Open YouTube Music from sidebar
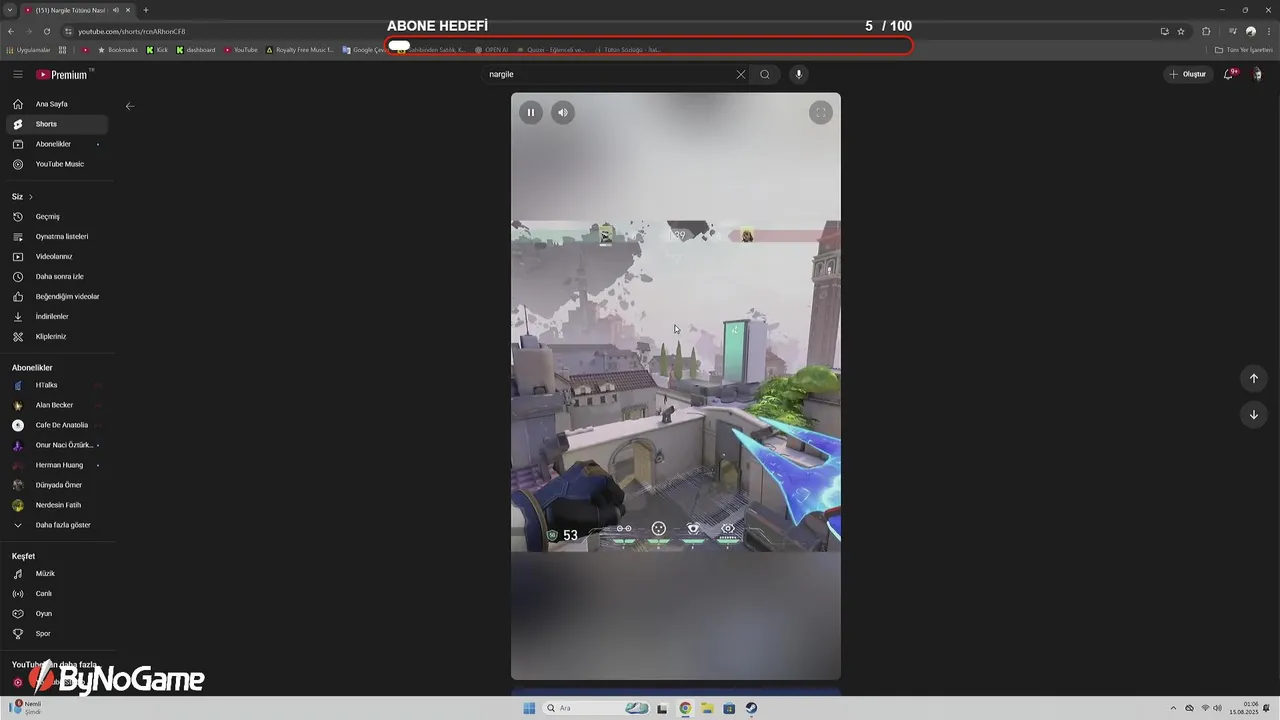This screenshot has width=1280, height=720. [x=57, y=164]
